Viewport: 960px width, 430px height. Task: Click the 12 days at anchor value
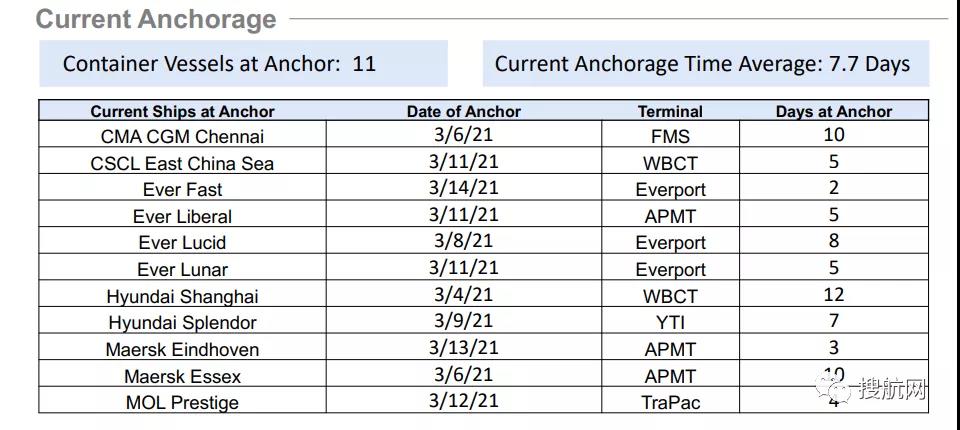coord(834,294)
